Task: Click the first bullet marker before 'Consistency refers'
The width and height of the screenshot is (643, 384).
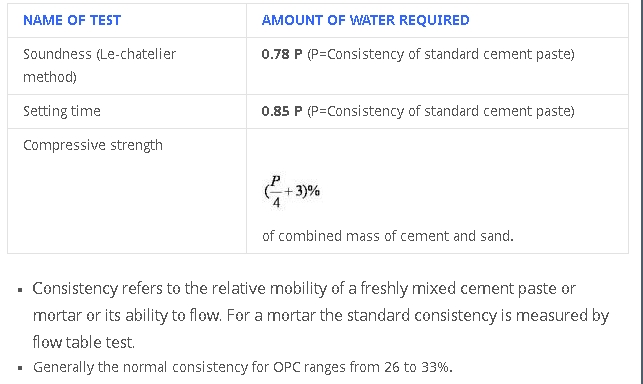Action: tap(20, 290)
